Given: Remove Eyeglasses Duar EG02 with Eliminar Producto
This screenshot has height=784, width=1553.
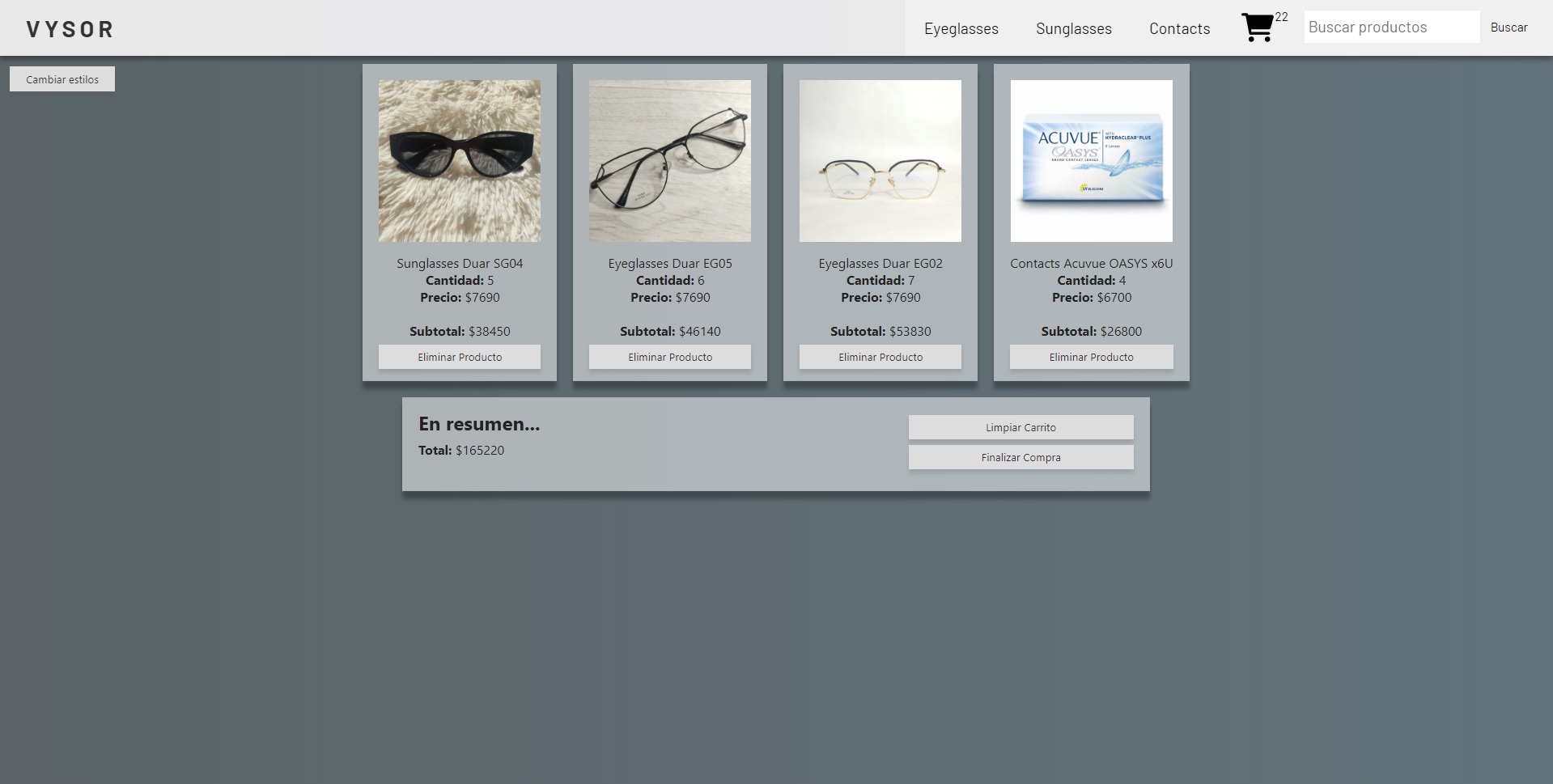Looking at the screenshot, I should tap(880, 357).
